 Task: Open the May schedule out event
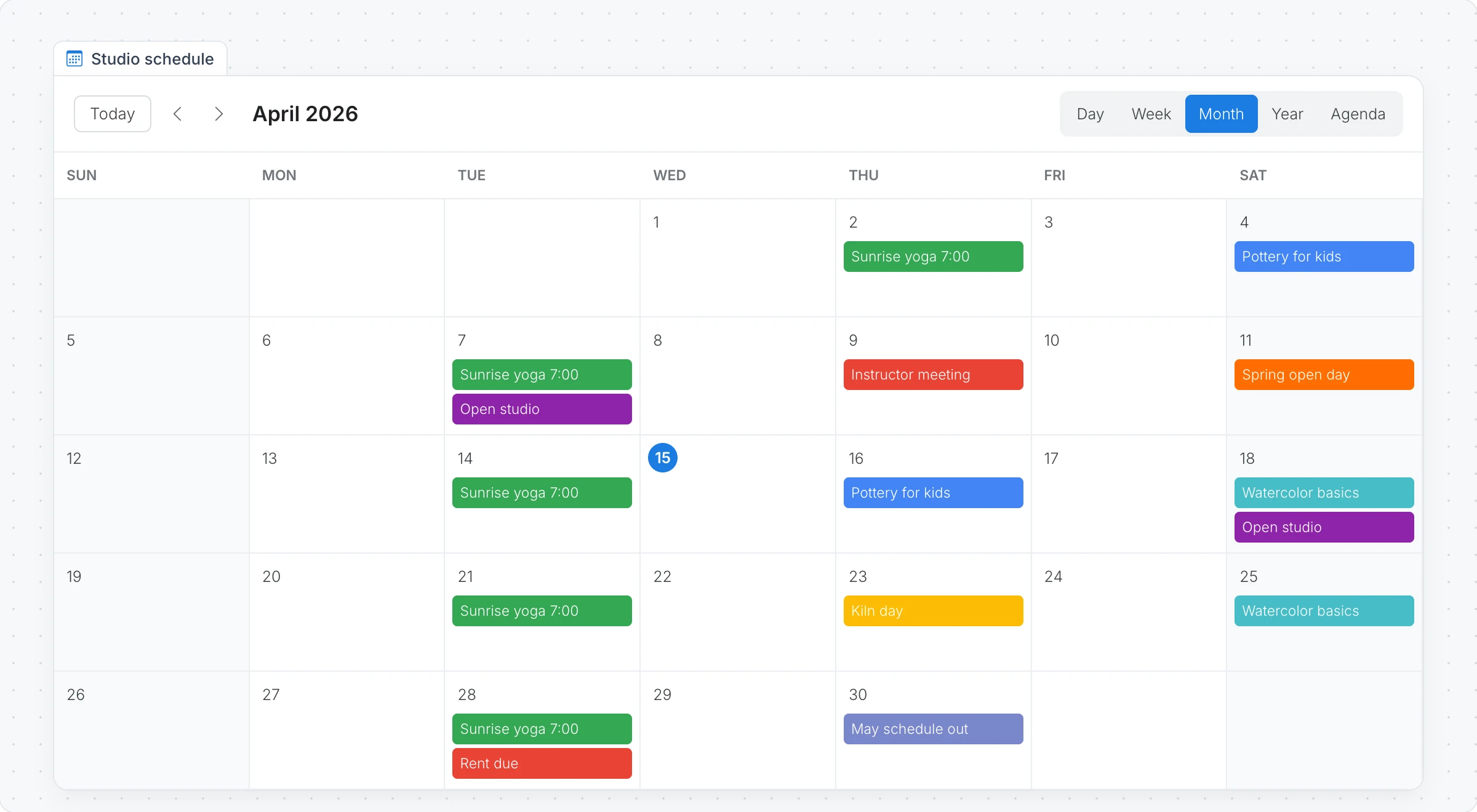point(933,729)
